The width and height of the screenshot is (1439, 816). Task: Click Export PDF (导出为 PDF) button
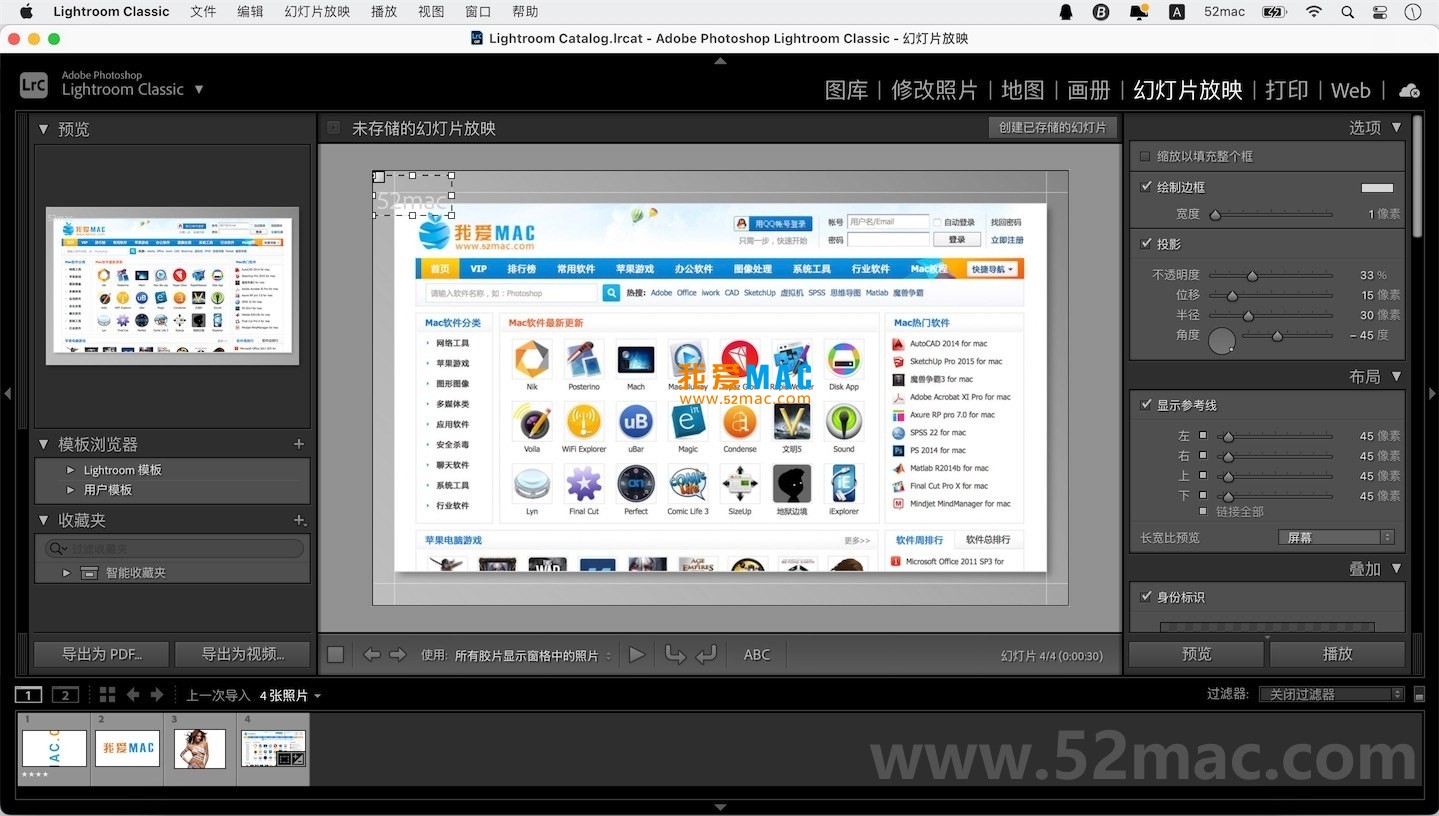(101, 654)
